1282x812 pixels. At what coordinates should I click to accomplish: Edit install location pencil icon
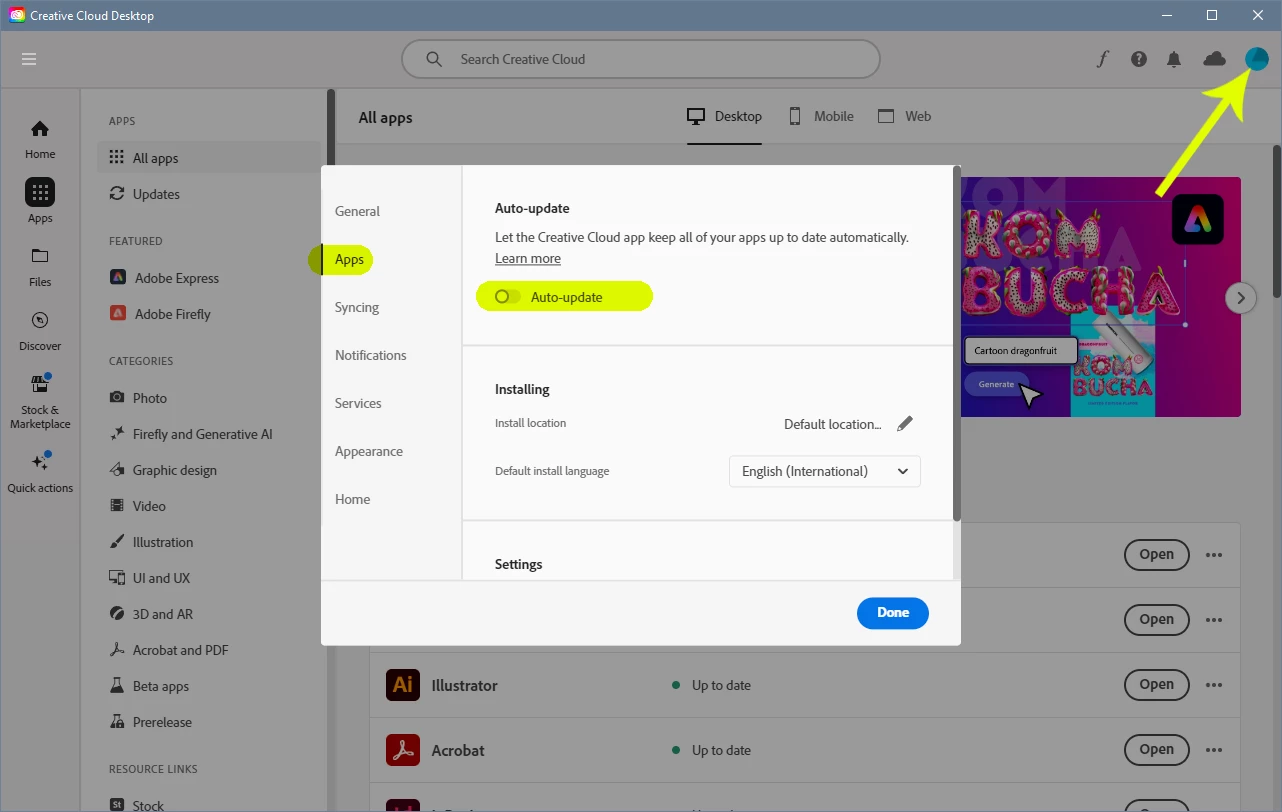click(905, 424)
